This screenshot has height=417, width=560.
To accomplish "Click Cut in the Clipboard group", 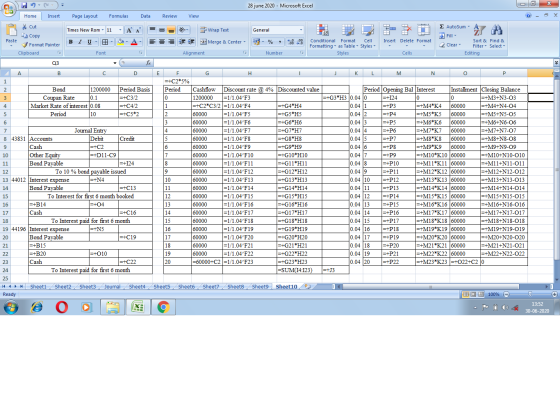I will tap(29, 27).
